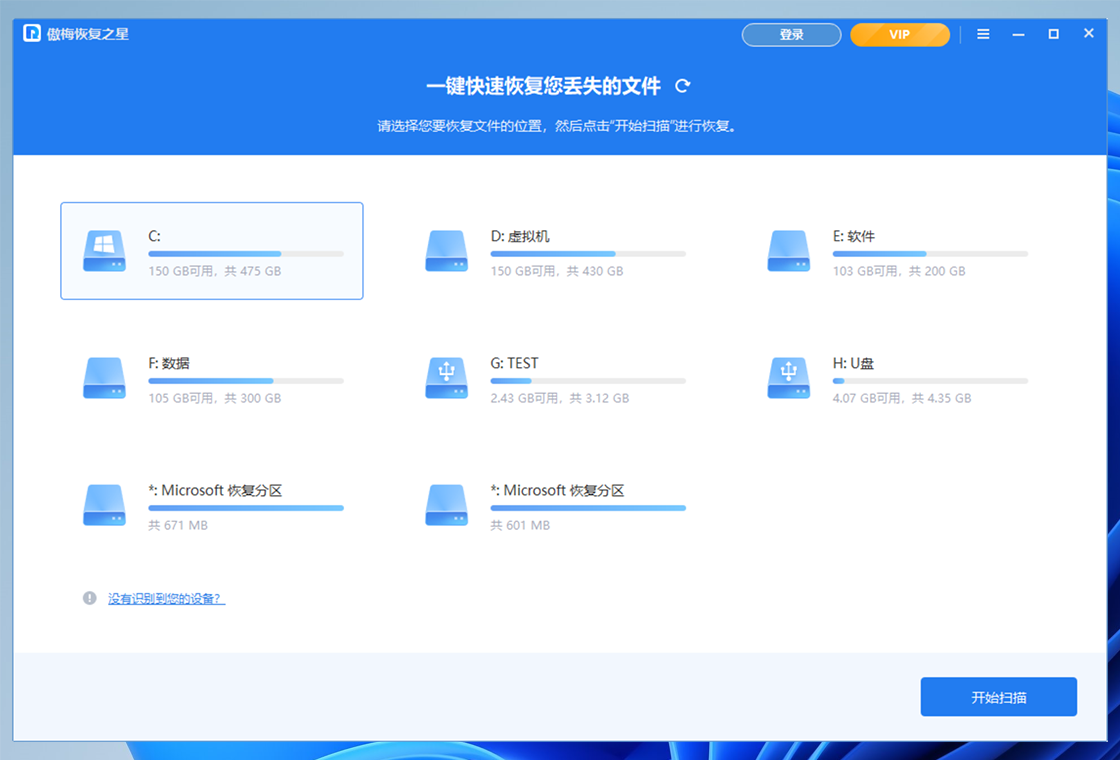The image size is (1120, 760).
Task: Click the G: TEST label
Action: (x=514, y=364)
